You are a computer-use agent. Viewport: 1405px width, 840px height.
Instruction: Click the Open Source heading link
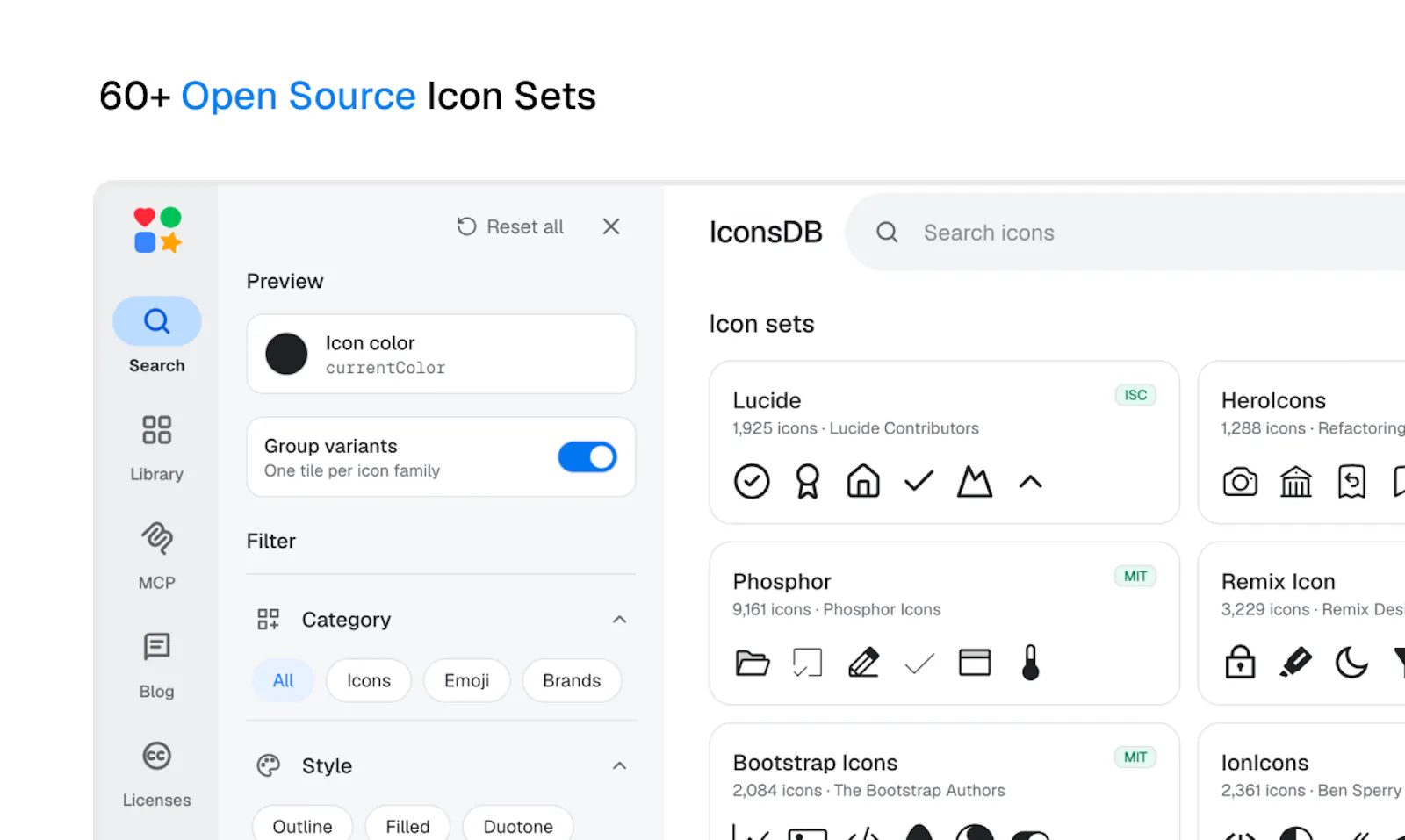pyautogui.click(x=299, y=96)
